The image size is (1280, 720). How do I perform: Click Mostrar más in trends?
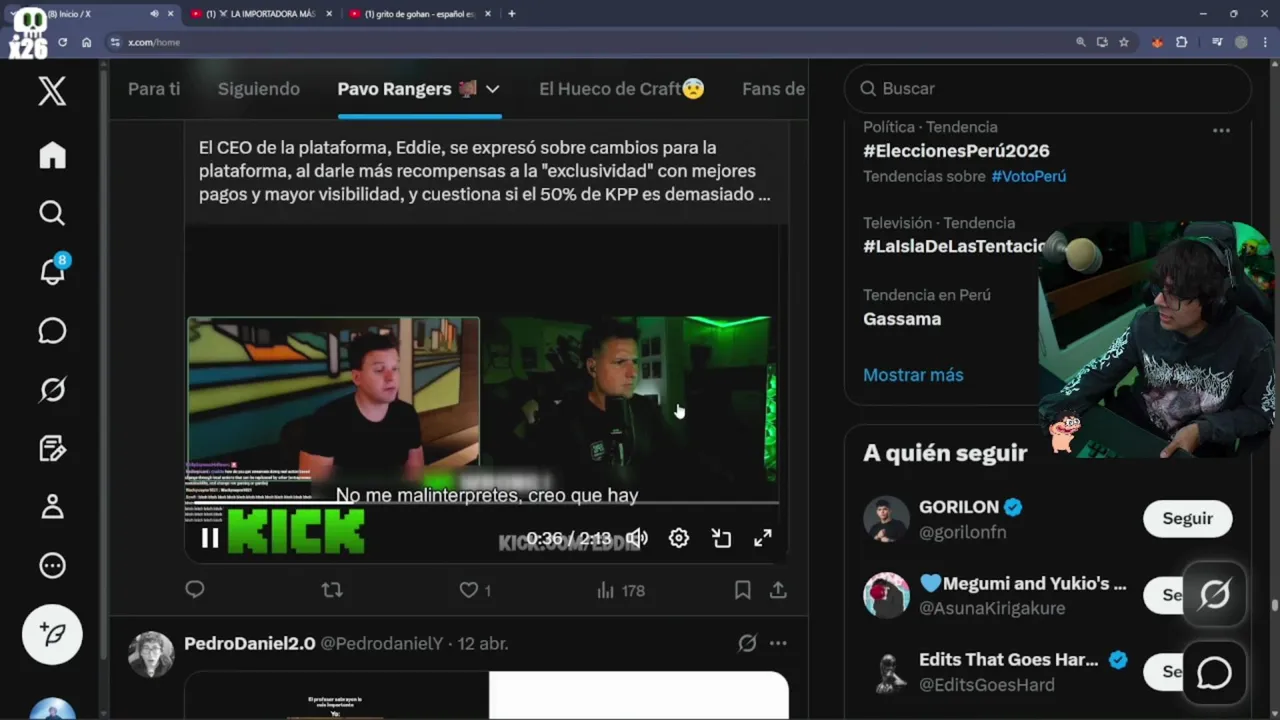click(x=913, y=375)
